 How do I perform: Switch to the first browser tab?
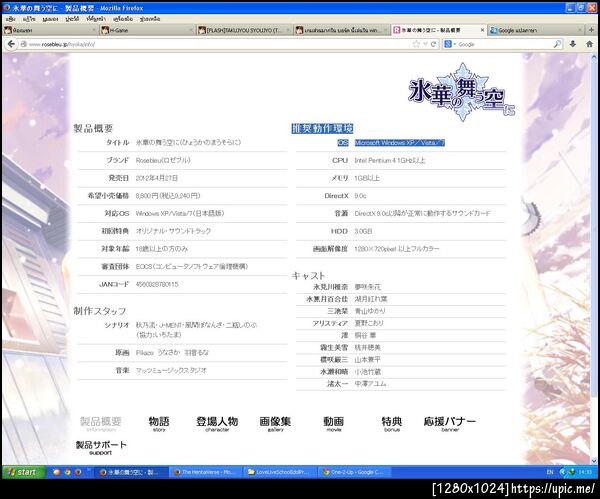[x=50, y=30]
